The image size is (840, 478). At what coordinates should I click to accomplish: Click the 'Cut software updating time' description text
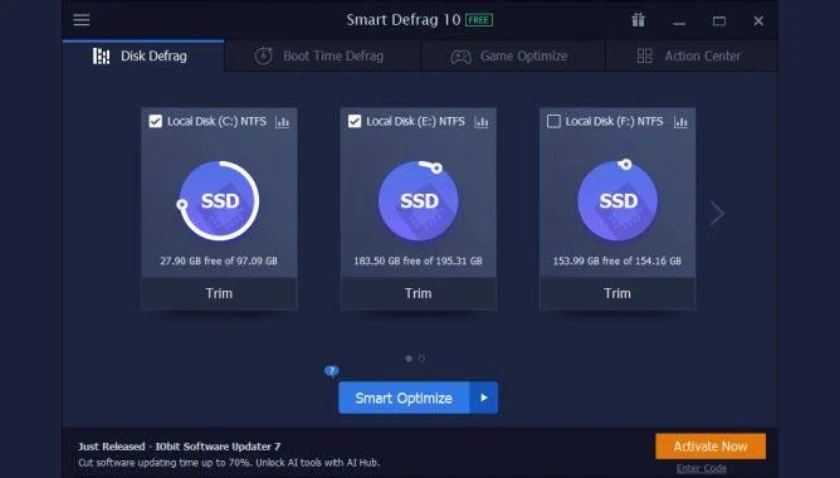point(229,462)
